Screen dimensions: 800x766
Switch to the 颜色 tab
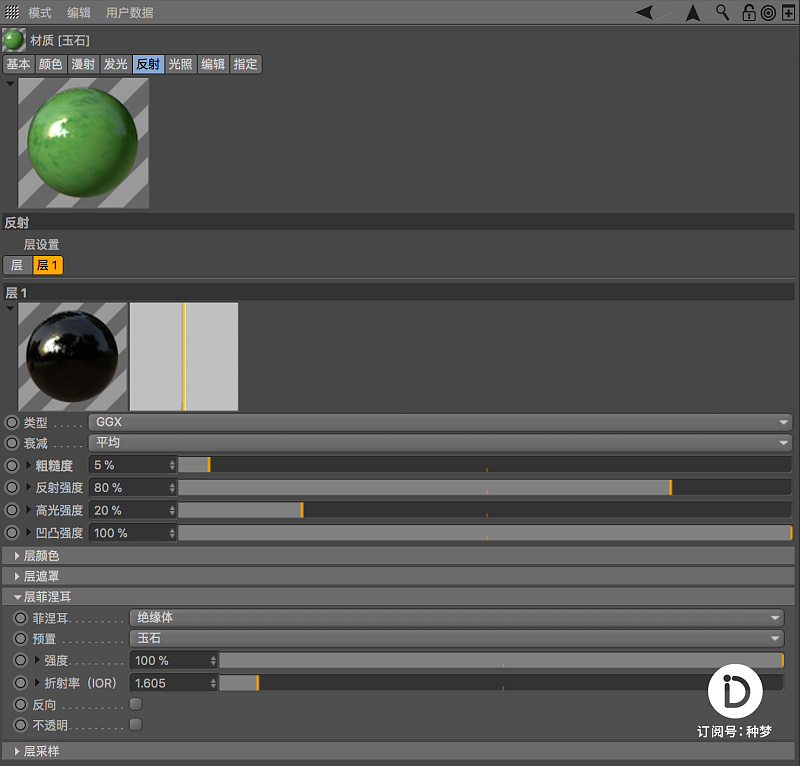coord(51,64)
